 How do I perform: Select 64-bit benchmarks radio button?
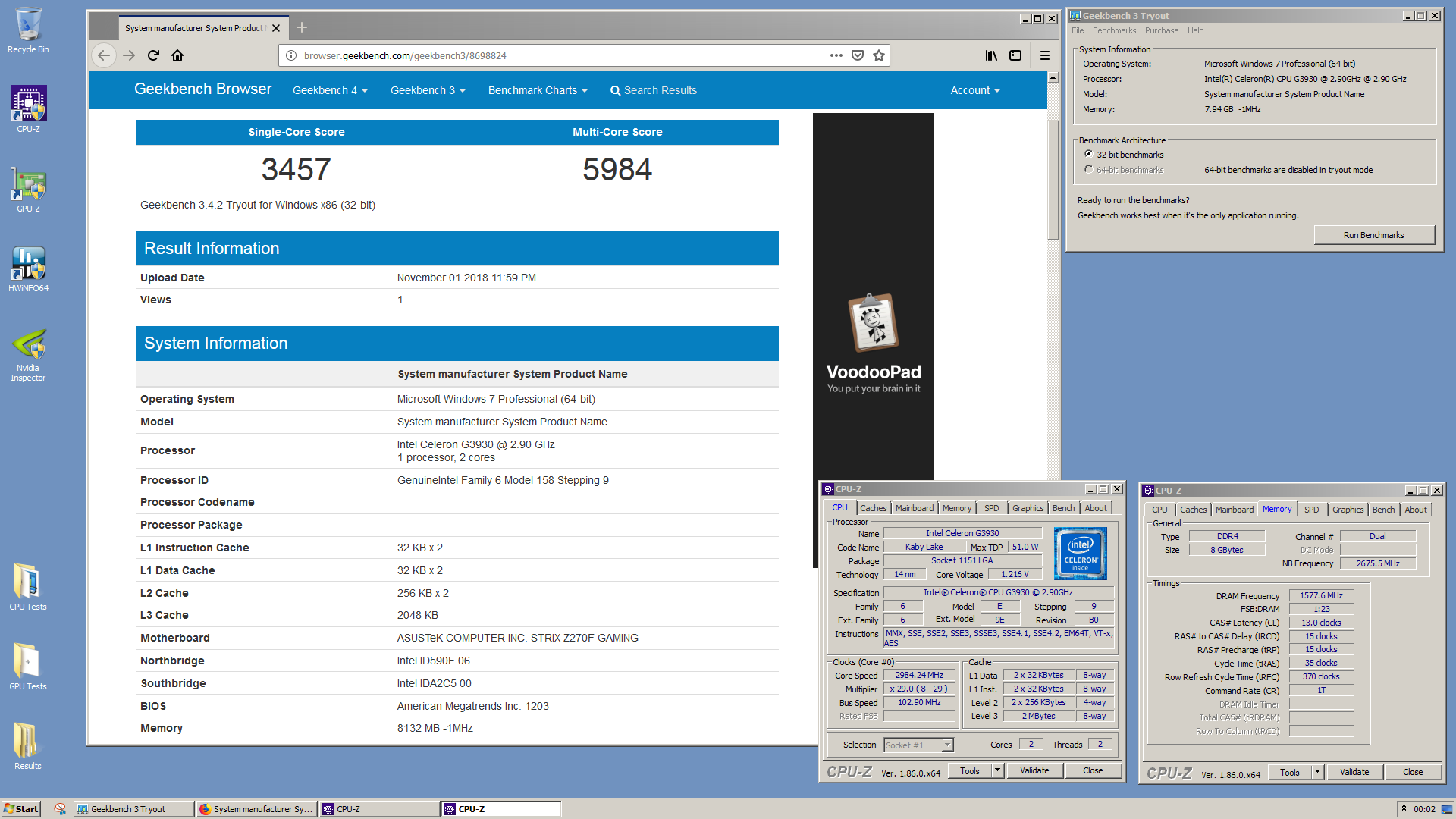click(1089, 169)
